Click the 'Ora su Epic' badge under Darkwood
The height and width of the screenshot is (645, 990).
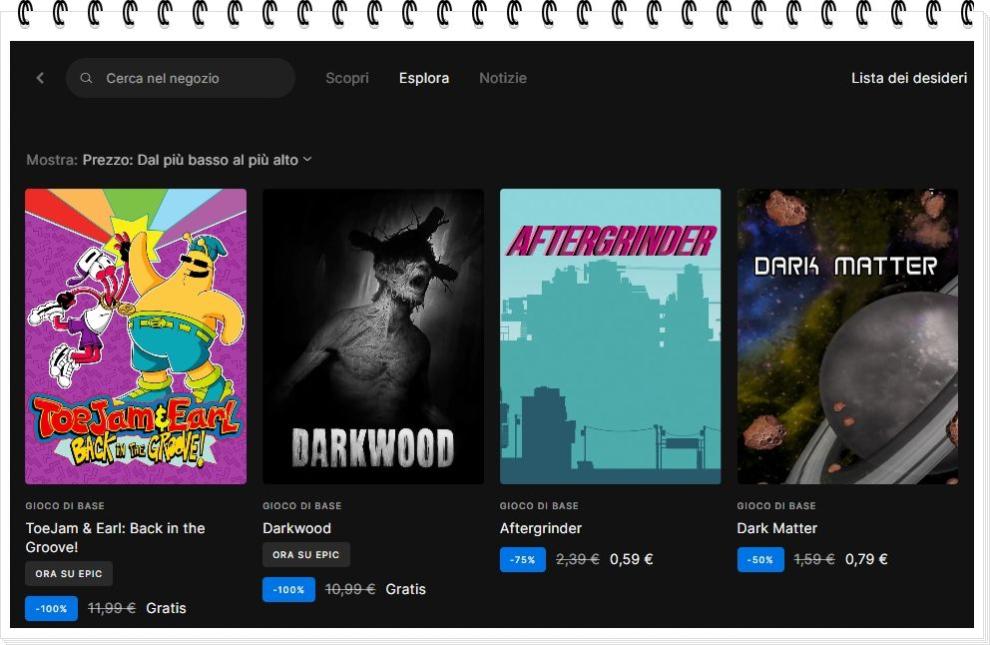(306, 555)
